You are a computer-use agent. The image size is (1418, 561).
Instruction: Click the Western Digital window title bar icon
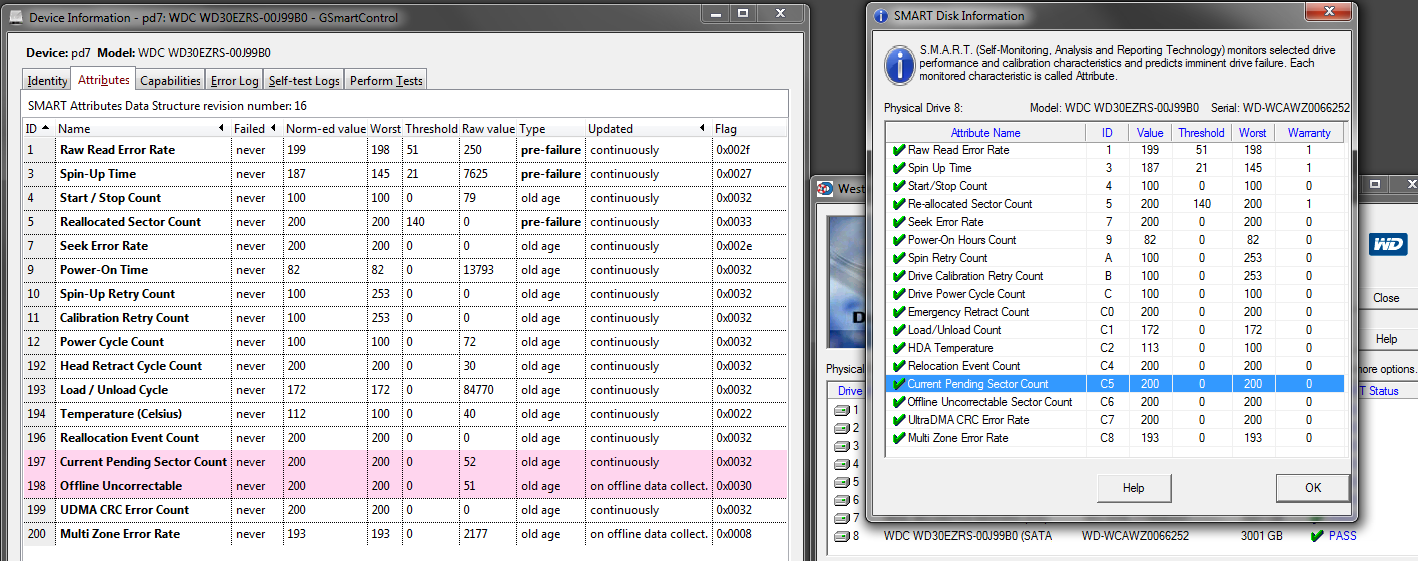pyautogui.click(x=825, y=188)
